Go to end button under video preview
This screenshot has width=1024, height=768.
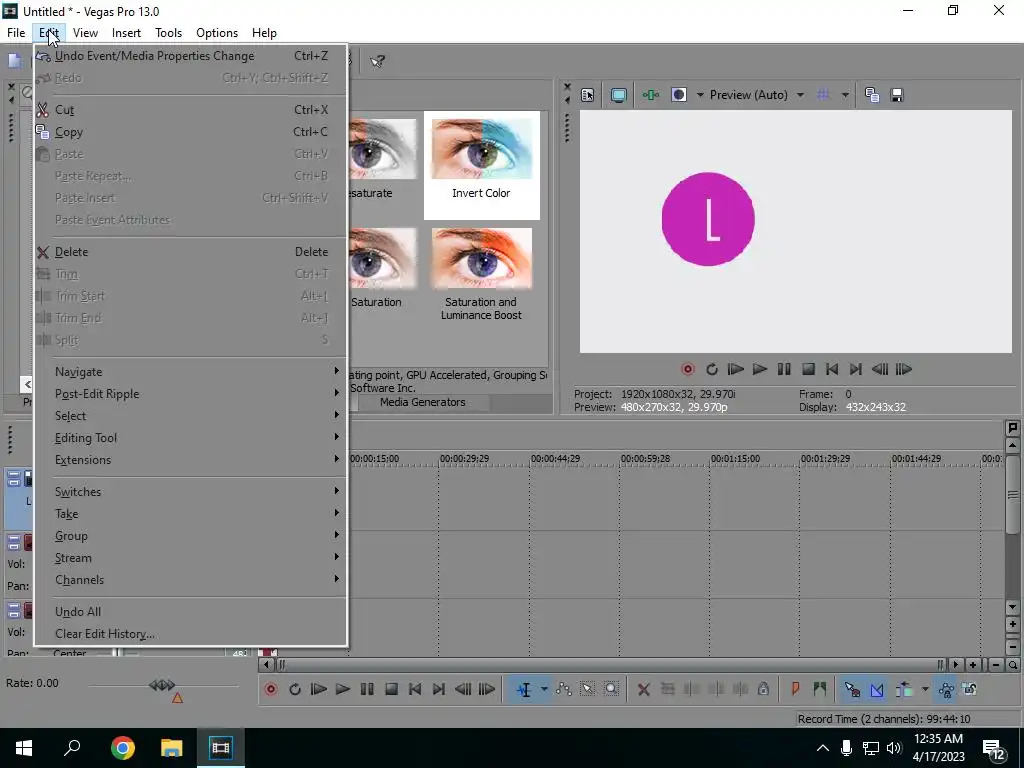point(856,369)
